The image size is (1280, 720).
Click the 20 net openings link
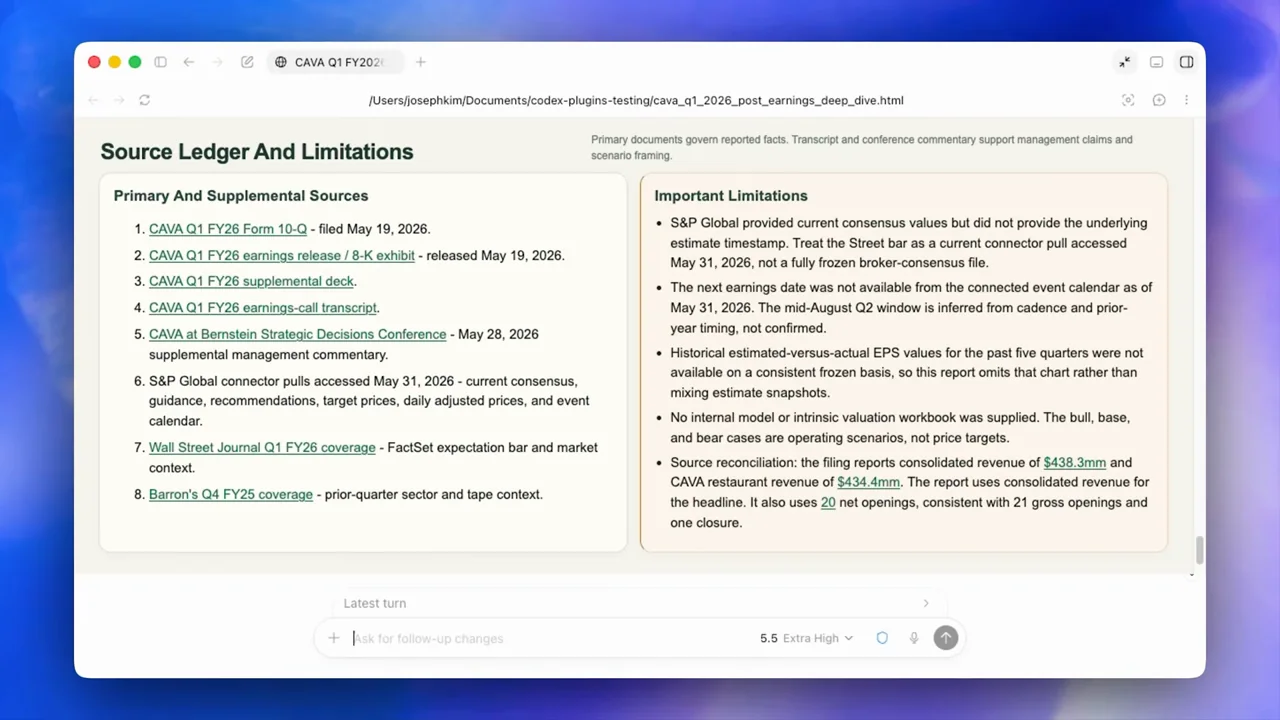point(828,502)
